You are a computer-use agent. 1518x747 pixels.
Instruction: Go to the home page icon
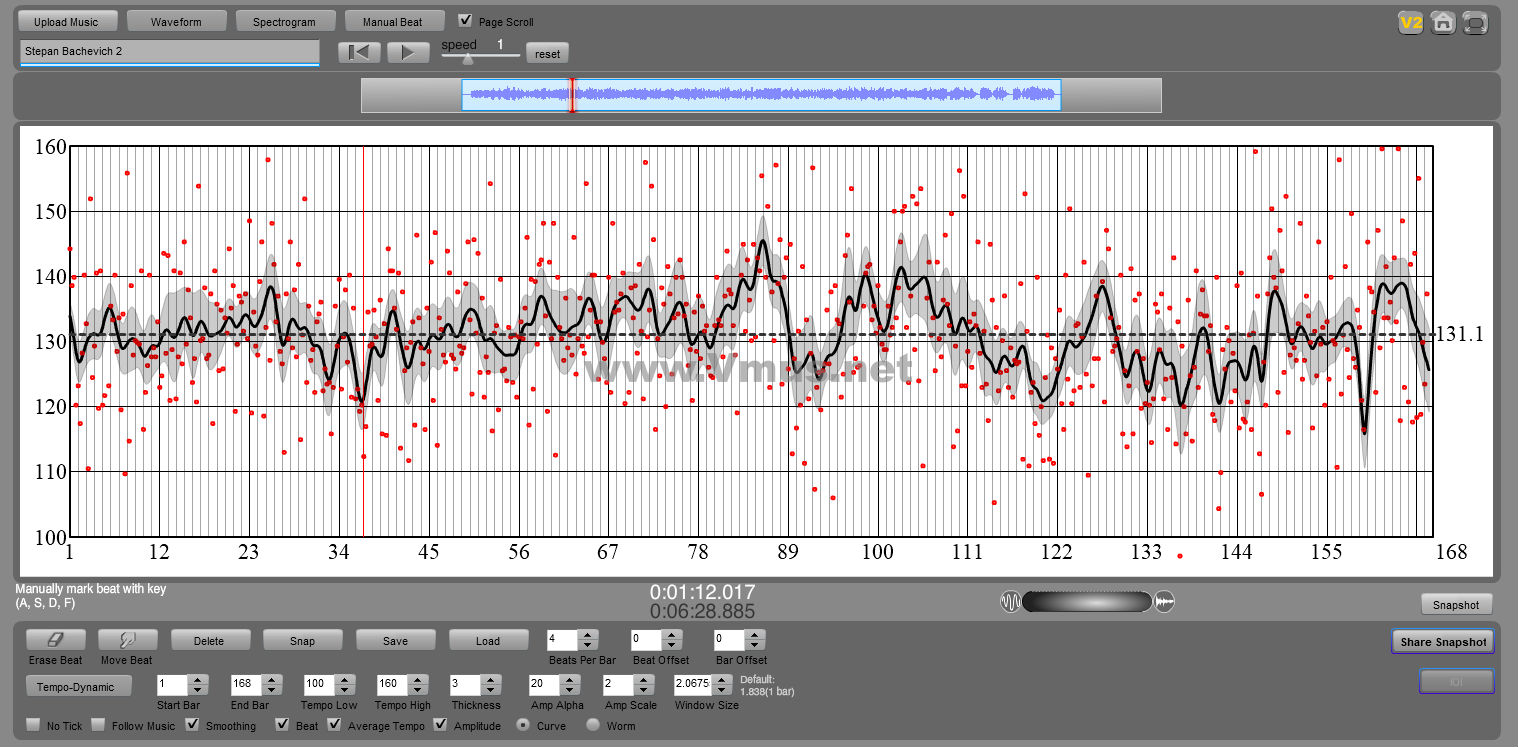pos(1442,23)
